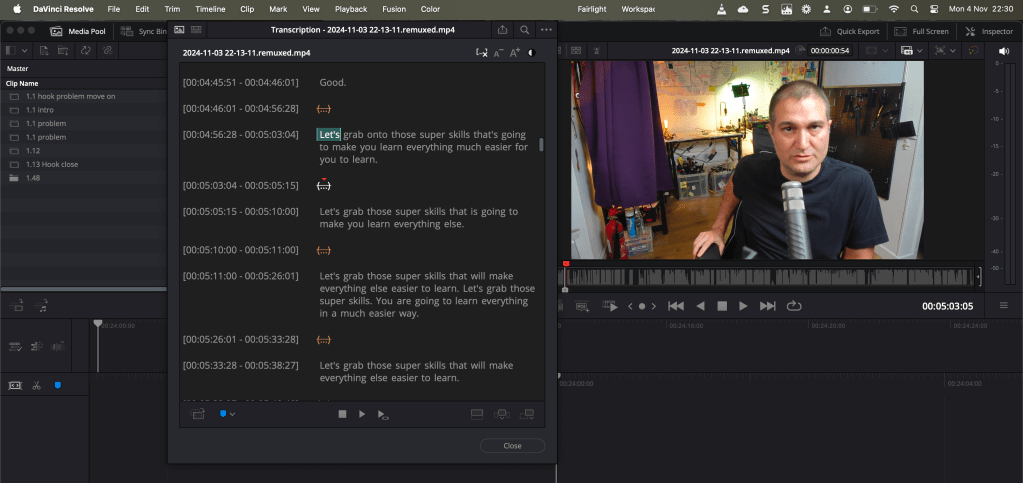Increase transcript font size with A+ icon
The height and width of the screenshot is (483, 1023).
click(515, 53)
